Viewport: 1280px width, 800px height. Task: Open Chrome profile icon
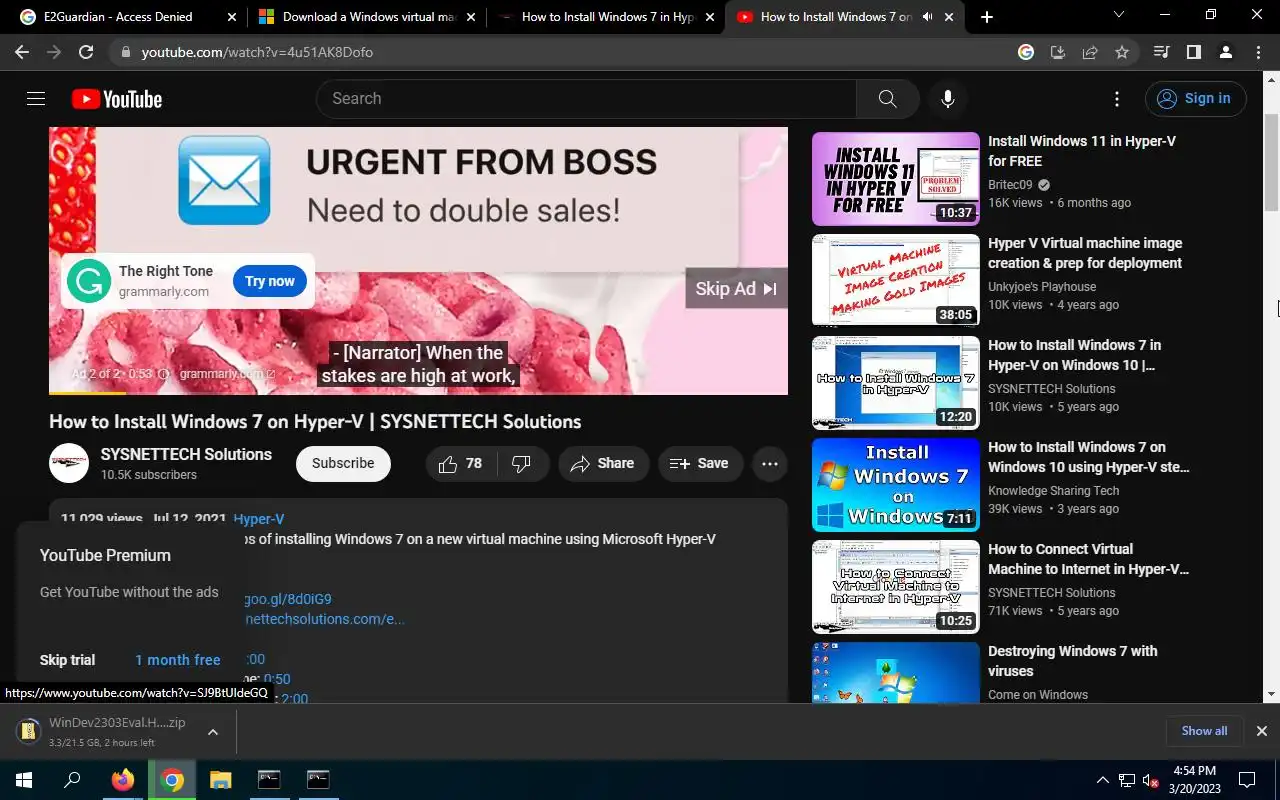pos(1225,52)
